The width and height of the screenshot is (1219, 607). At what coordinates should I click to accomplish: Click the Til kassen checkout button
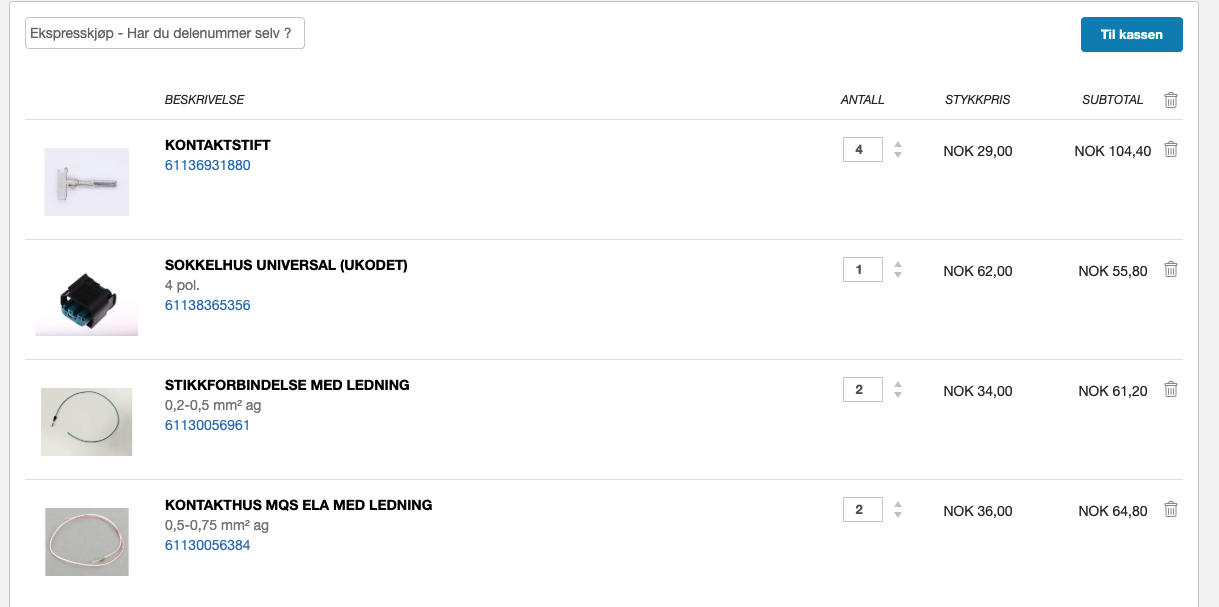1131,34
